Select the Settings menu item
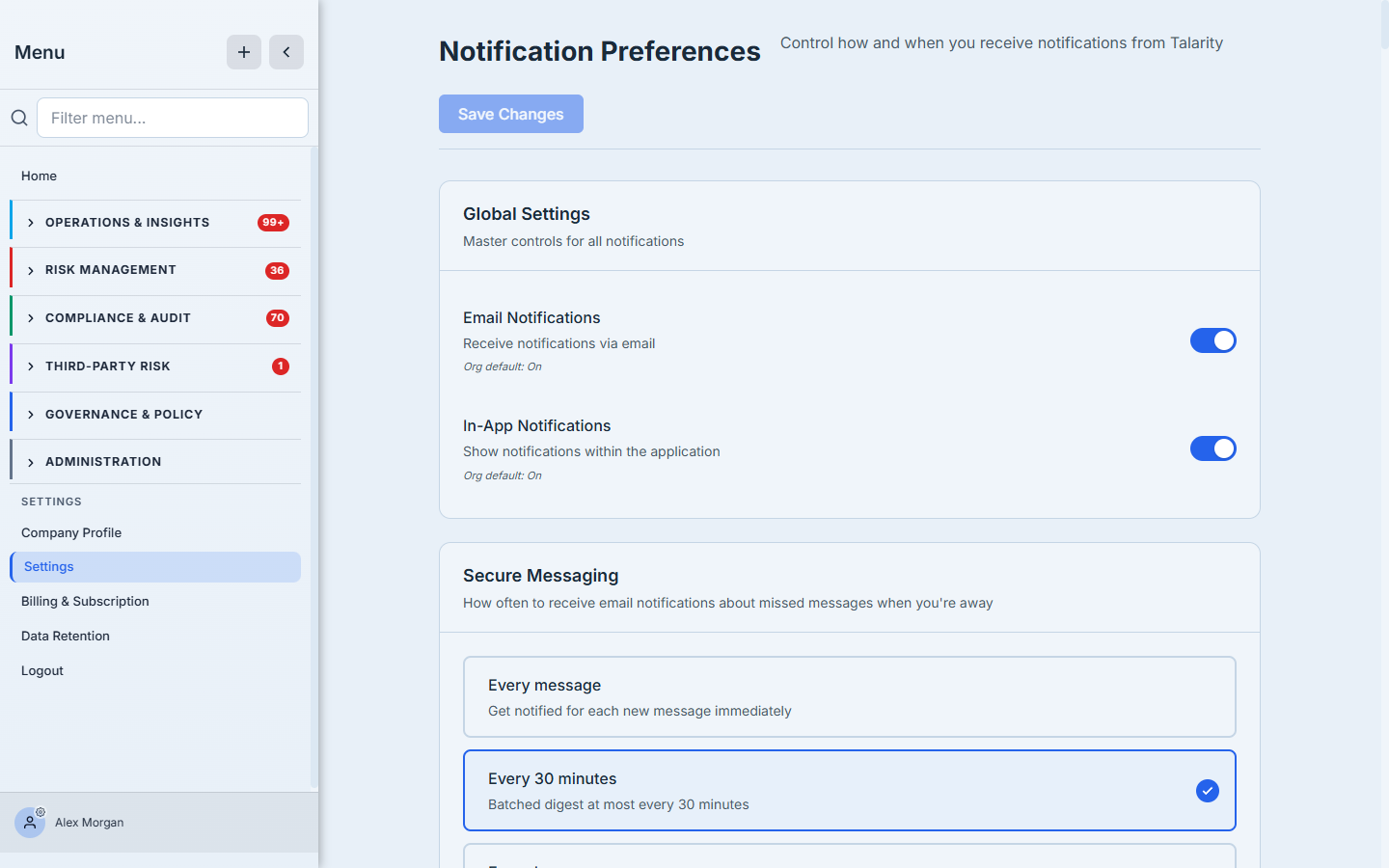Image resolution: width=1389 pixels, height=868 pixels. pyautogui.click(x=155, y=567)
